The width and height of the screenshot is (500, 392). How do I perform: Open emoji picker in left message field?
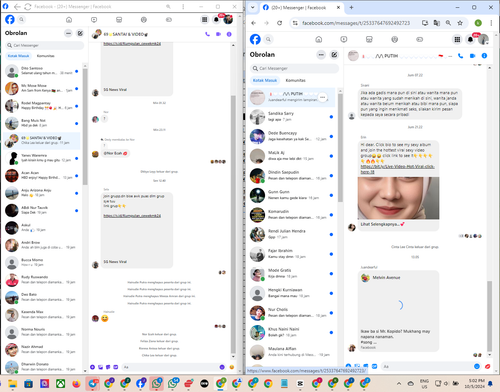(x=222, y=367)
